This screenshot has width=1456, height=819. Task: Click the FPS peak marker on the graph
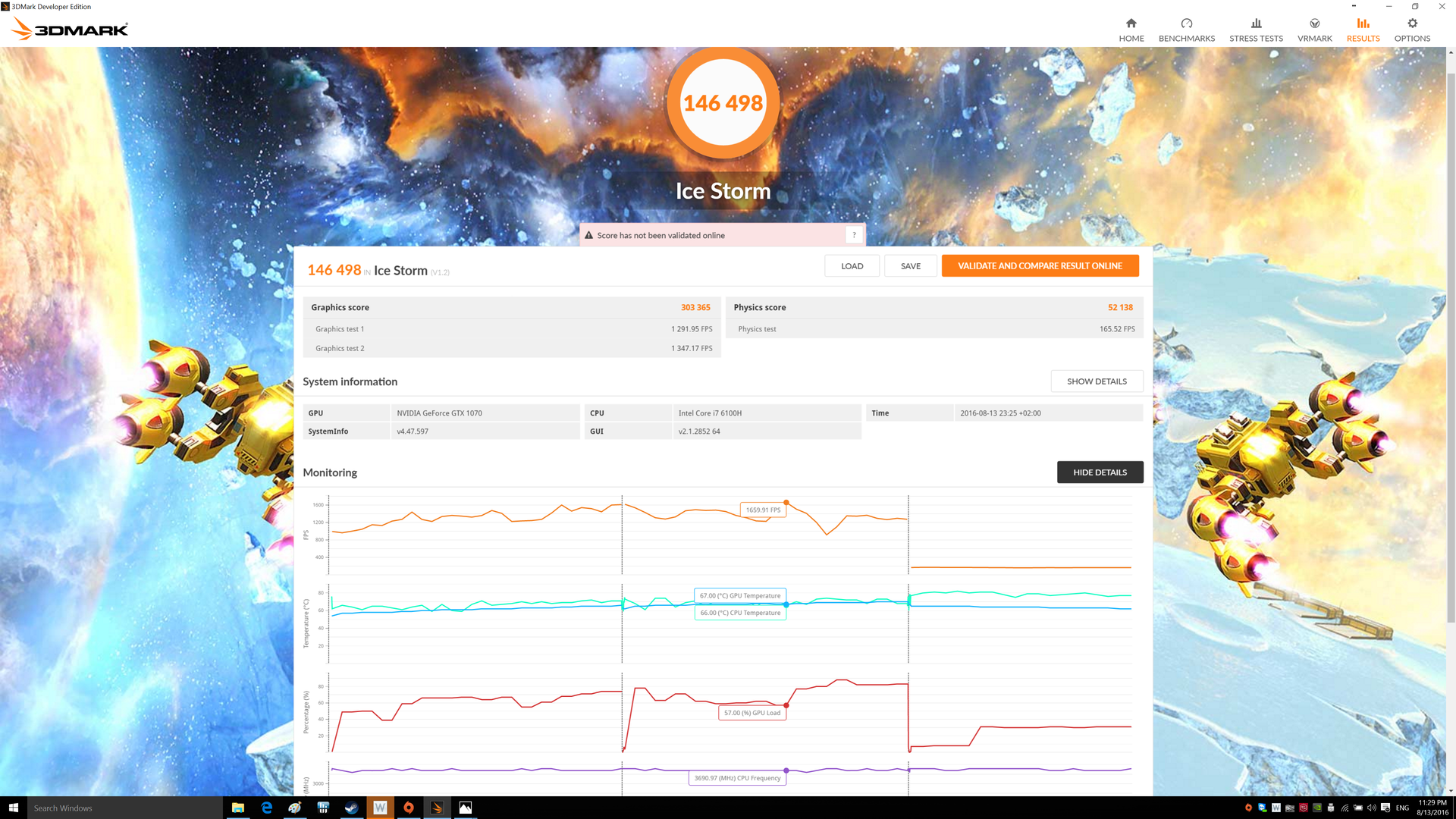click(x=786, y=503)
